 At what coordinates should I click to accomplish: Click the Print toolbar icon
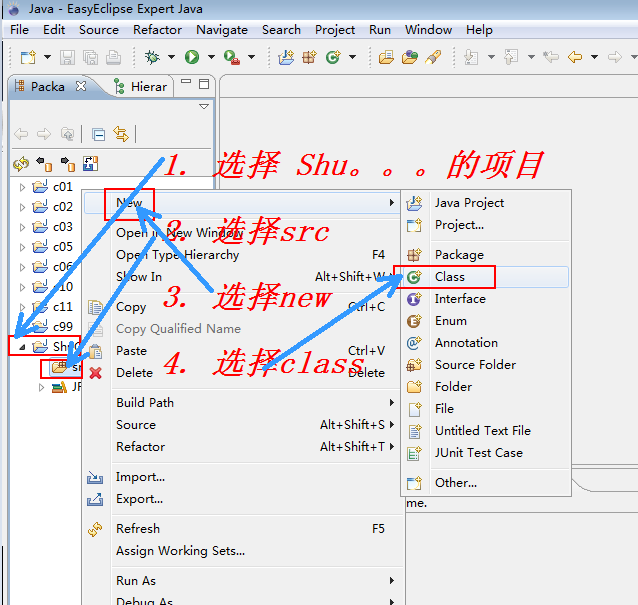click(x=113, y=57)
